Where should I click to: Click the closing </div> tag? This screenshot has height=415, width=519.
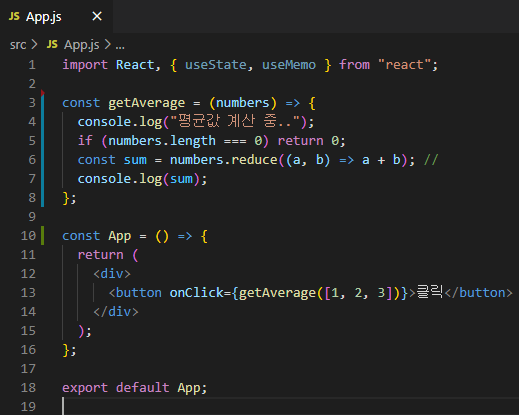click(x=116, y=312)
